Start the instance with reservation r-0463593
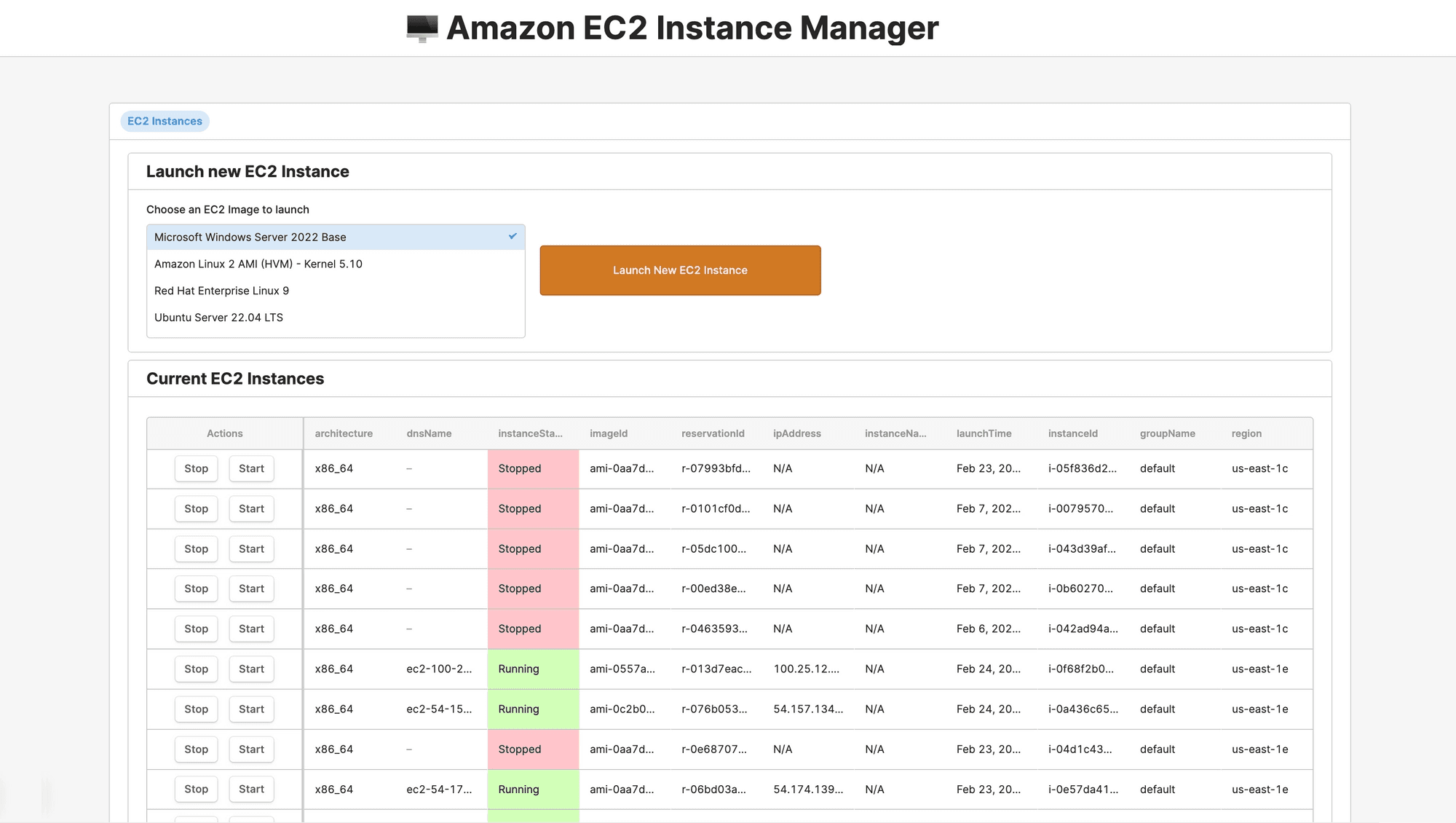This screenshot has width=1456, height=823. click(x=251, y=629)
